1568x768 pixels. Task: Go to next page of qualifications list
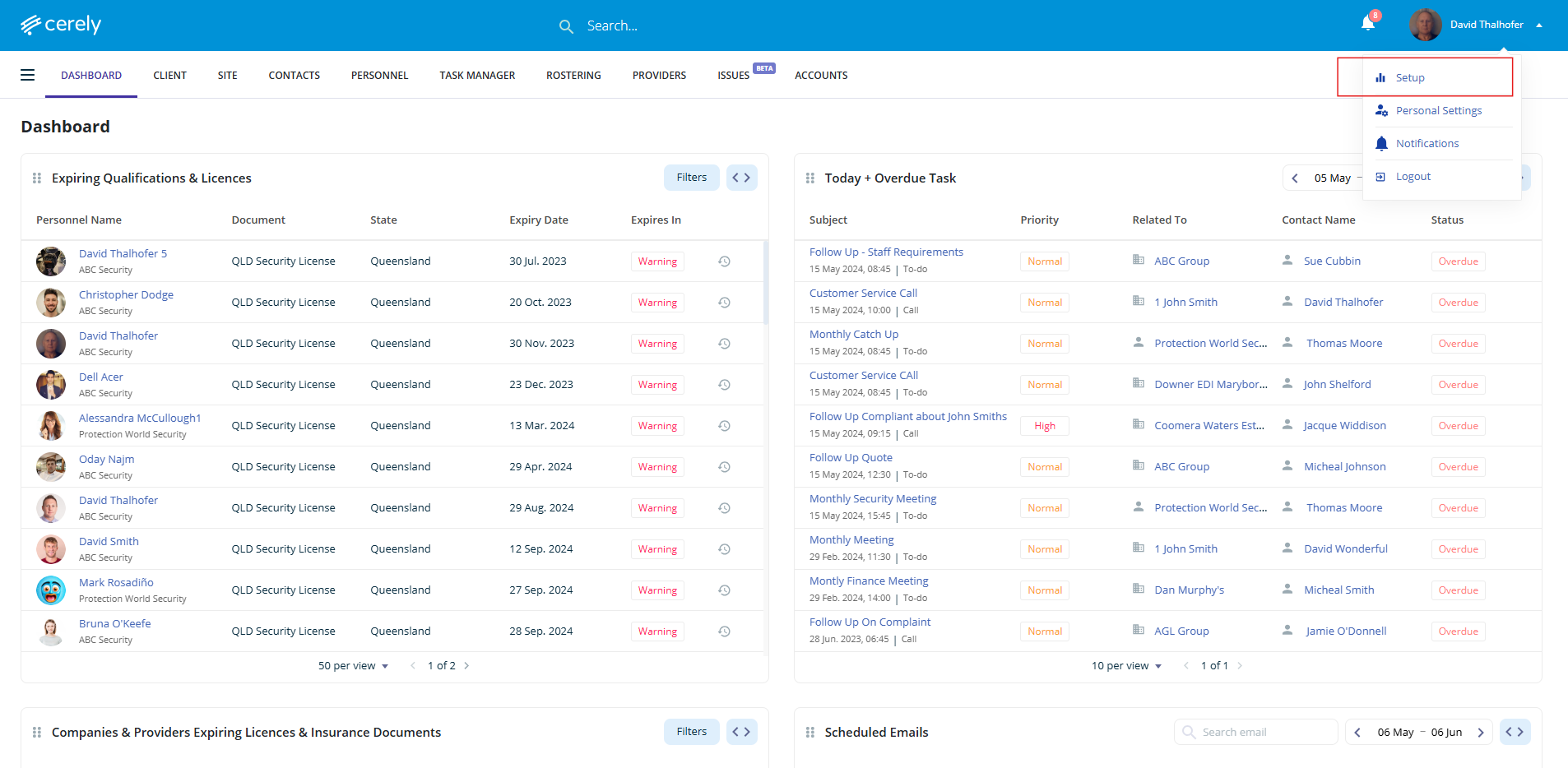coord(466,666)
